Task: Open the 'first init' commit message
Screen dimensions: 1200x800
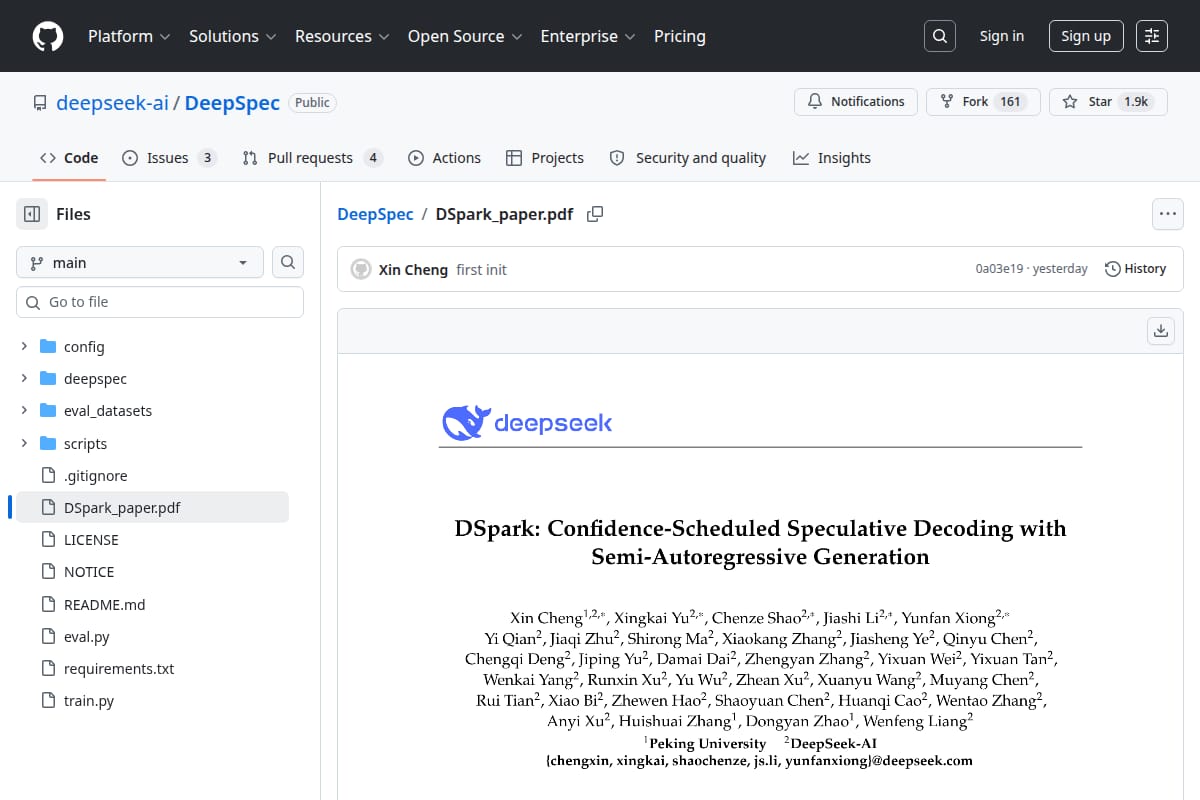Action: click(x=481, y=270)
